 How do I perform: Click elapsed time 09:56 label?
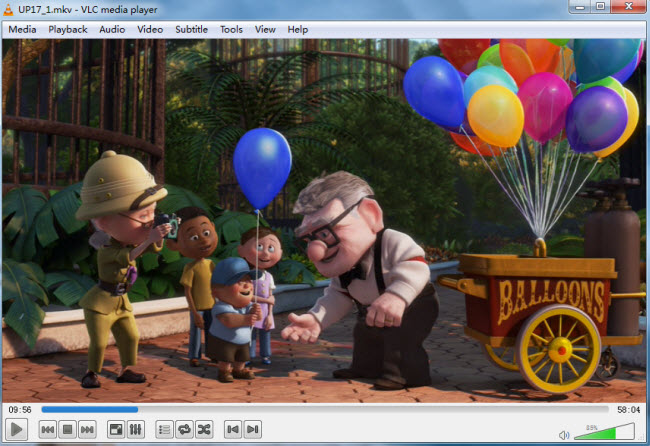[x=20, y=410]
